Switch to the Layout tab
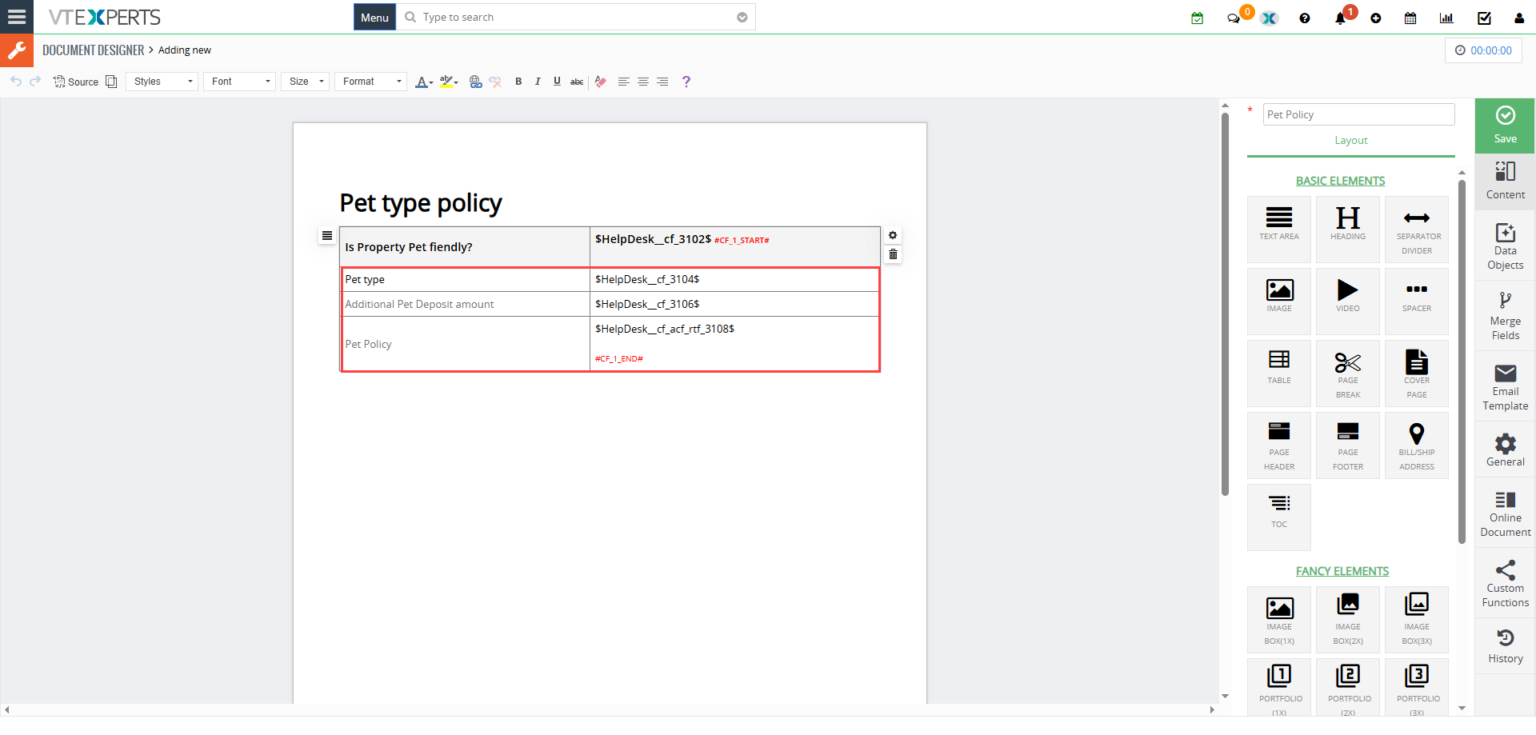The height and width of the screenshot is (735, 1536). [x=1350, y=141]
